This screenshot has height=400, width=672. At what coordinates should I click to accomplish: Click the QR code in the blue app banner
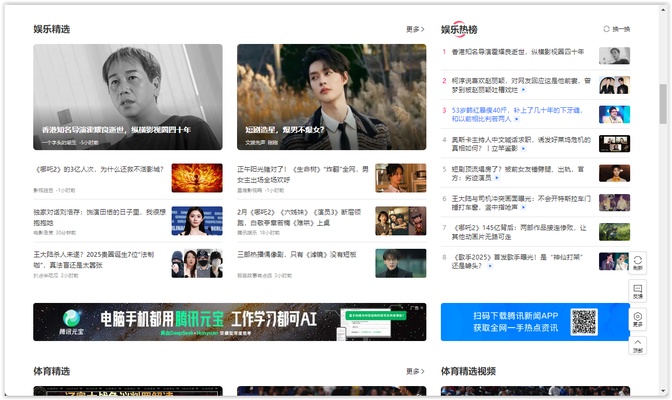pyautogui.click(x=583, y=322)
